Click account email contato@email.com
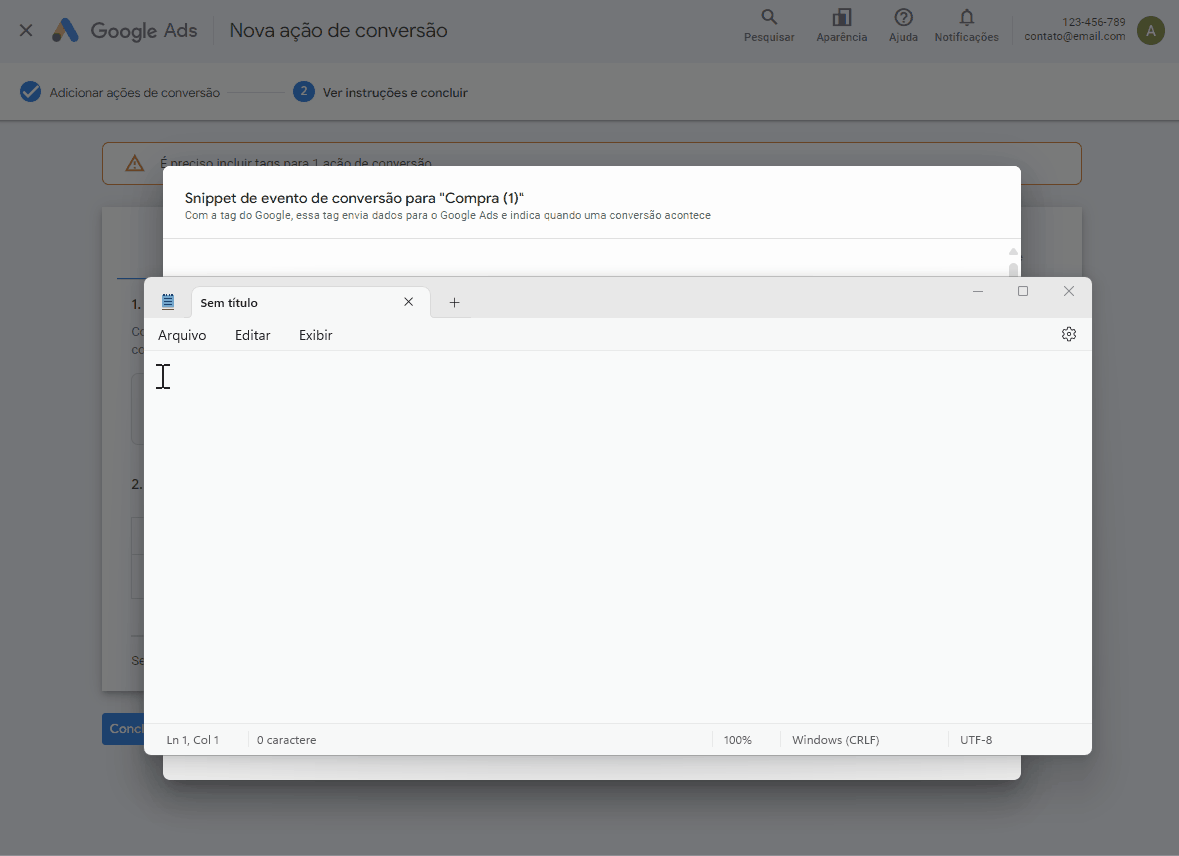 pyautogui.click(x=1074, y=36)
